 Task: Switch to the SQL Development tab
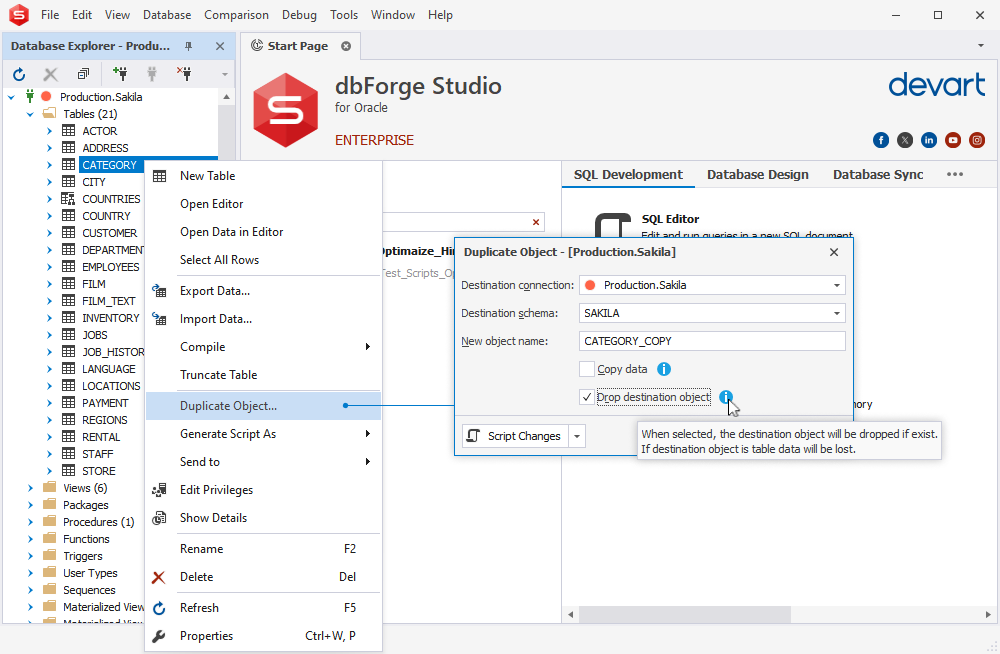pyautogui.click(x=628, y=175)
